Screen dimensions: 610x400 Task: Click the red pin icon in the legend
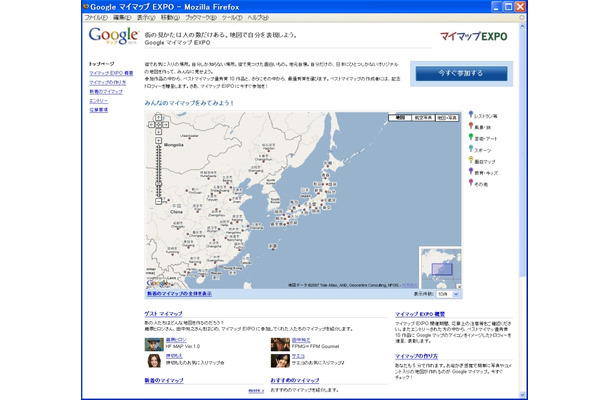[471, 126]
